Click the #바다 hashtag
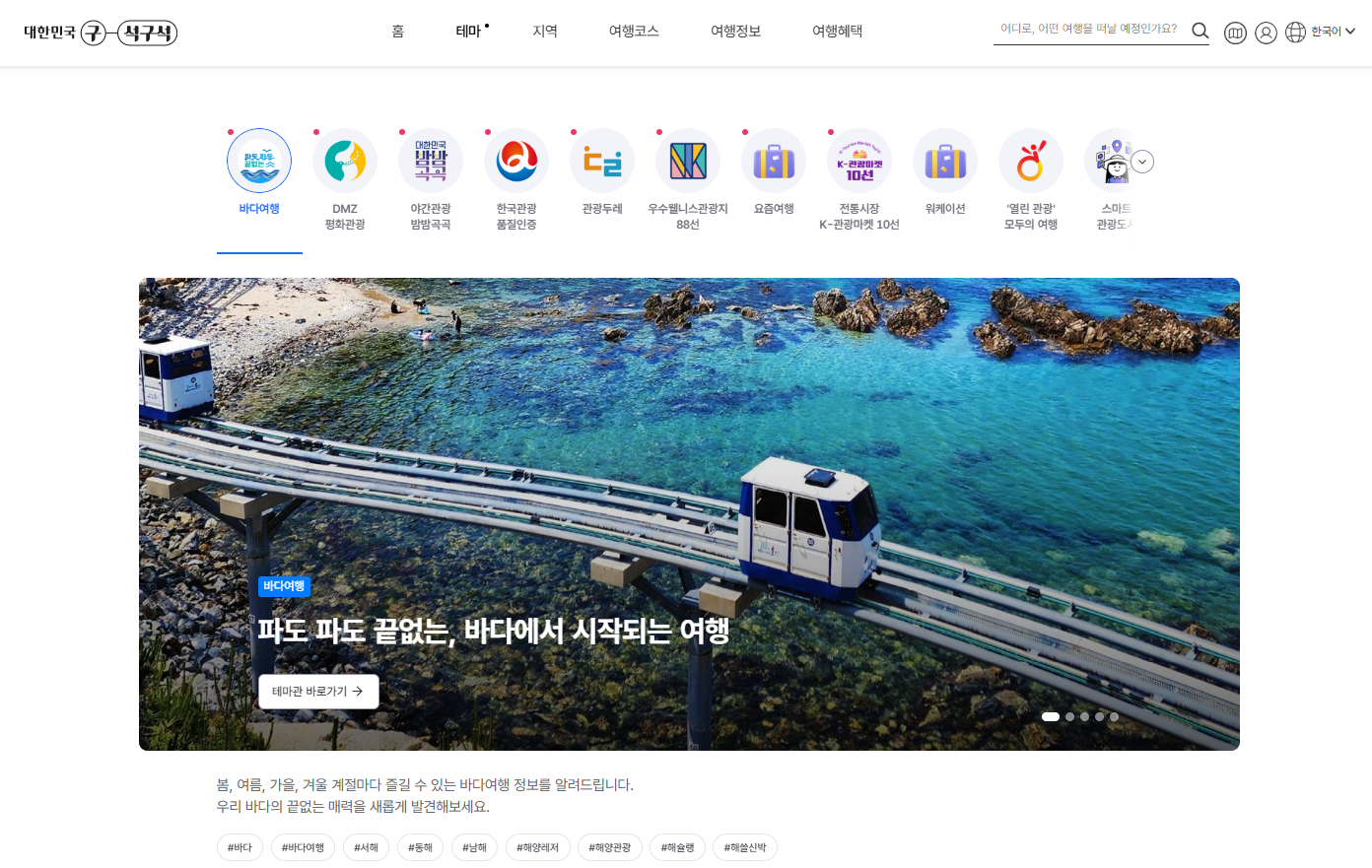The image size is (1372, 868). (240, 847)
